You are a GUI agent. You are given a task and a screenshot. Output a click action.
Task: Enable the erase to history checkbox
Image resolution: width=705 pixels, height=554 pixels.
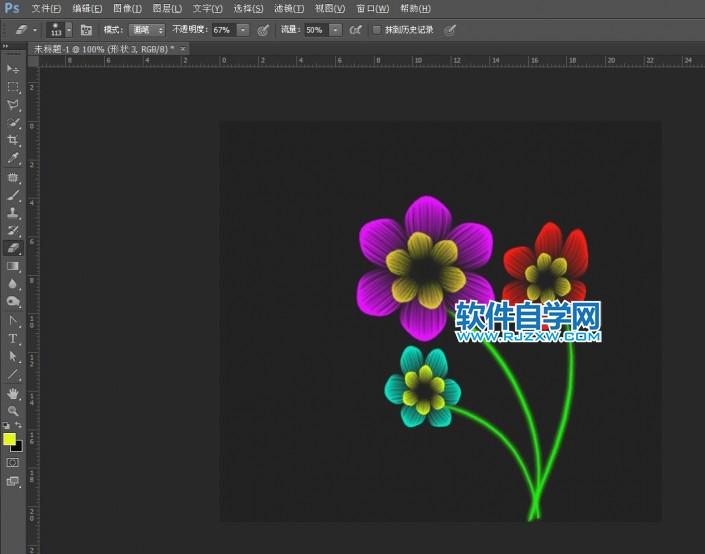pyautogui.click(x=377, y=30)
